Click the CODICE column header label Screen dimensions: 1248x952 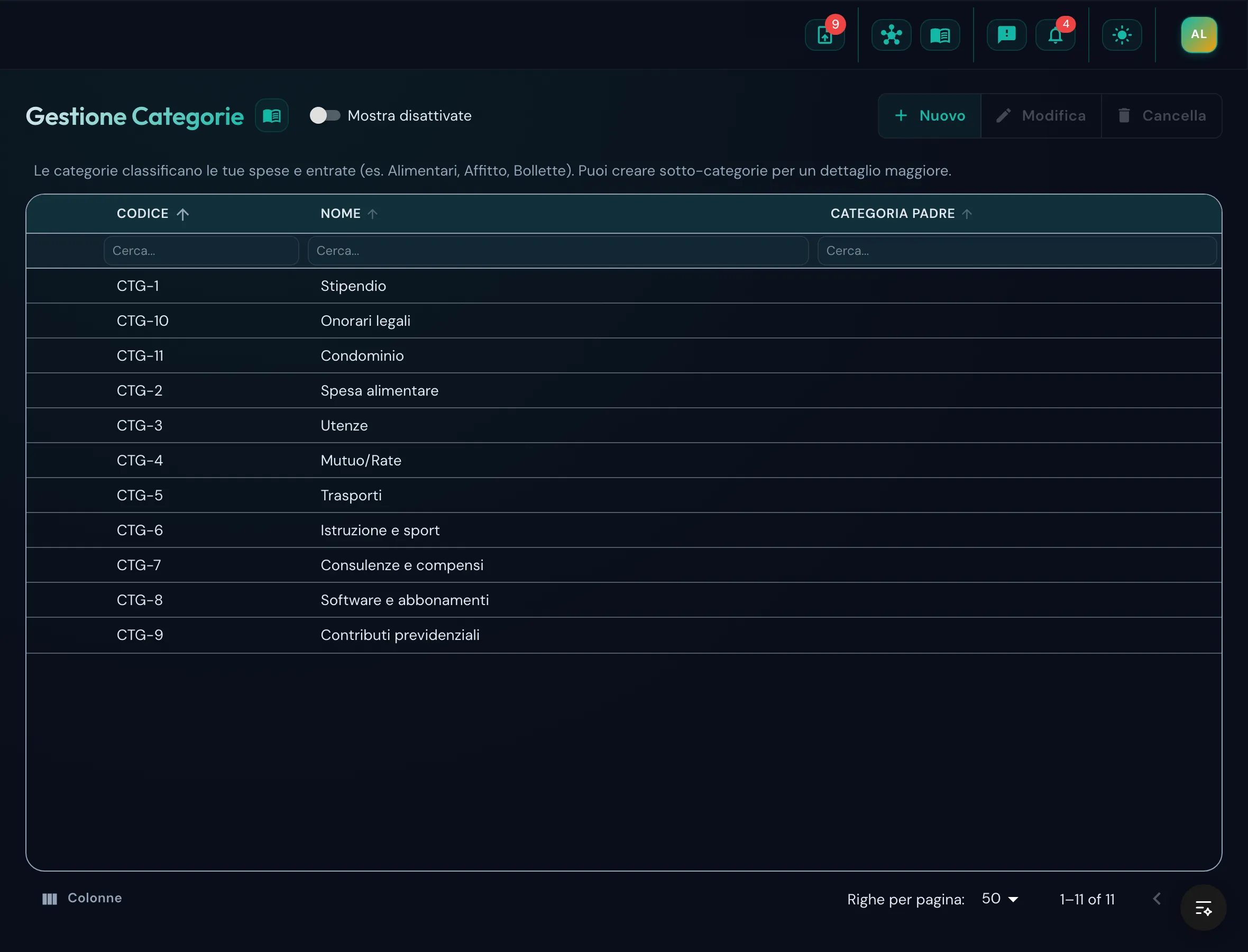143,214
